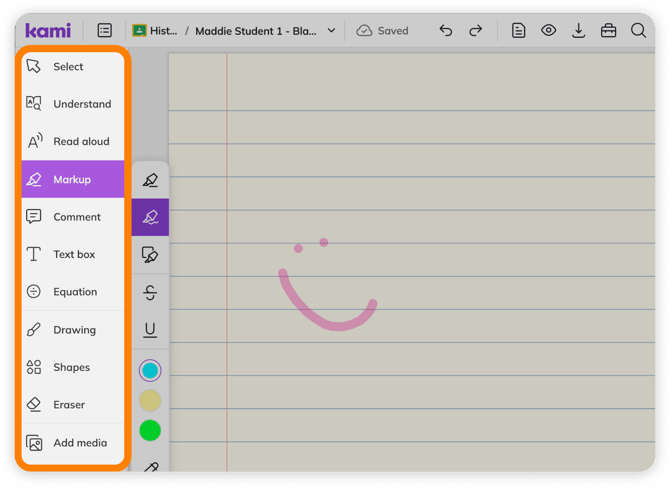The image size is (670, 488).
Task: Open the Shapes tool
Action: 73,367
